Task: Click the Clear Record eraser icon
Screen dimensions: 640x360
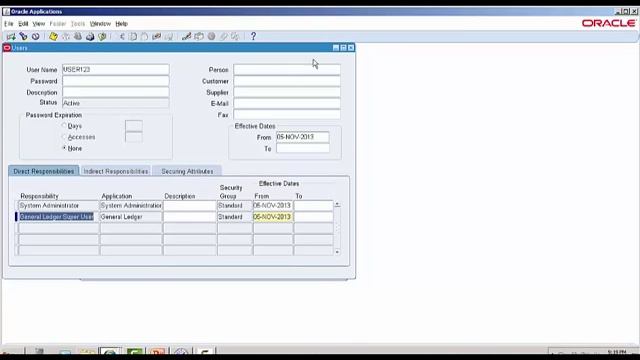Action: click(x=157, y=37)
